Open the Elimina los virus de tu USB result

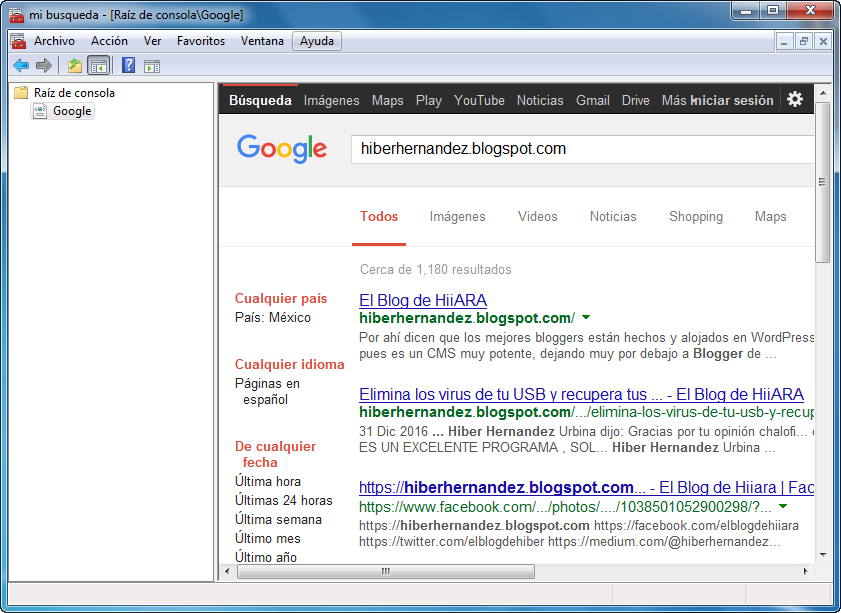point(581,394)
